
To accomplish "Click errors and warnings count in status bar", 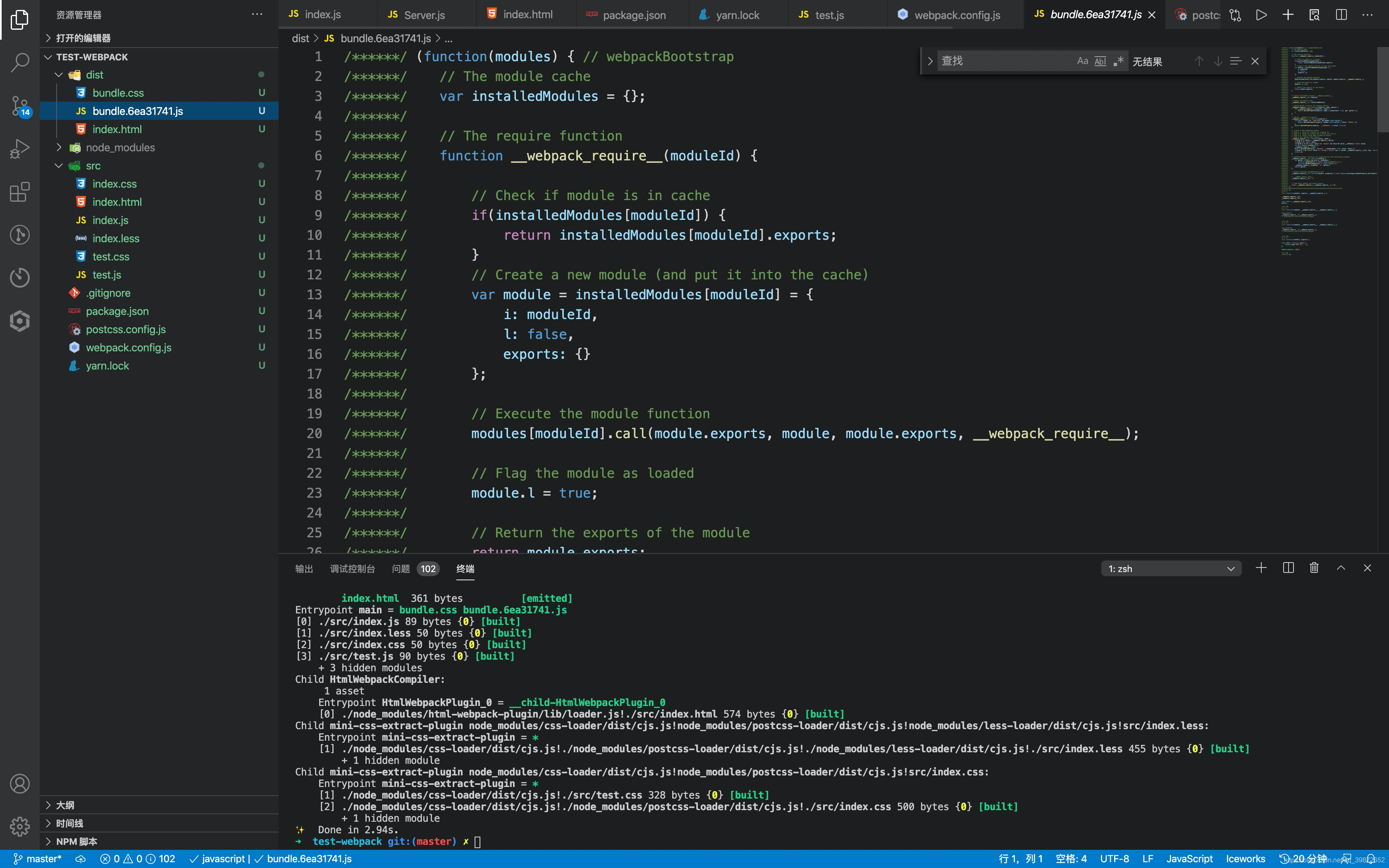I will click(137, 859).
